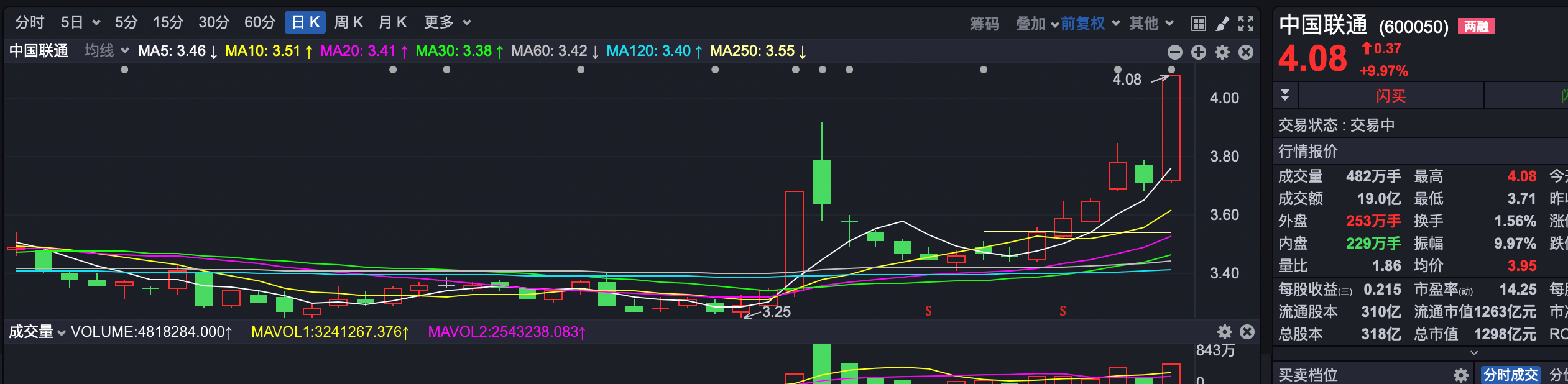Screen dimensions: 1568x384
Task: Click event dot above the latest limit-up candle
Action: [x=1171, y=70]
